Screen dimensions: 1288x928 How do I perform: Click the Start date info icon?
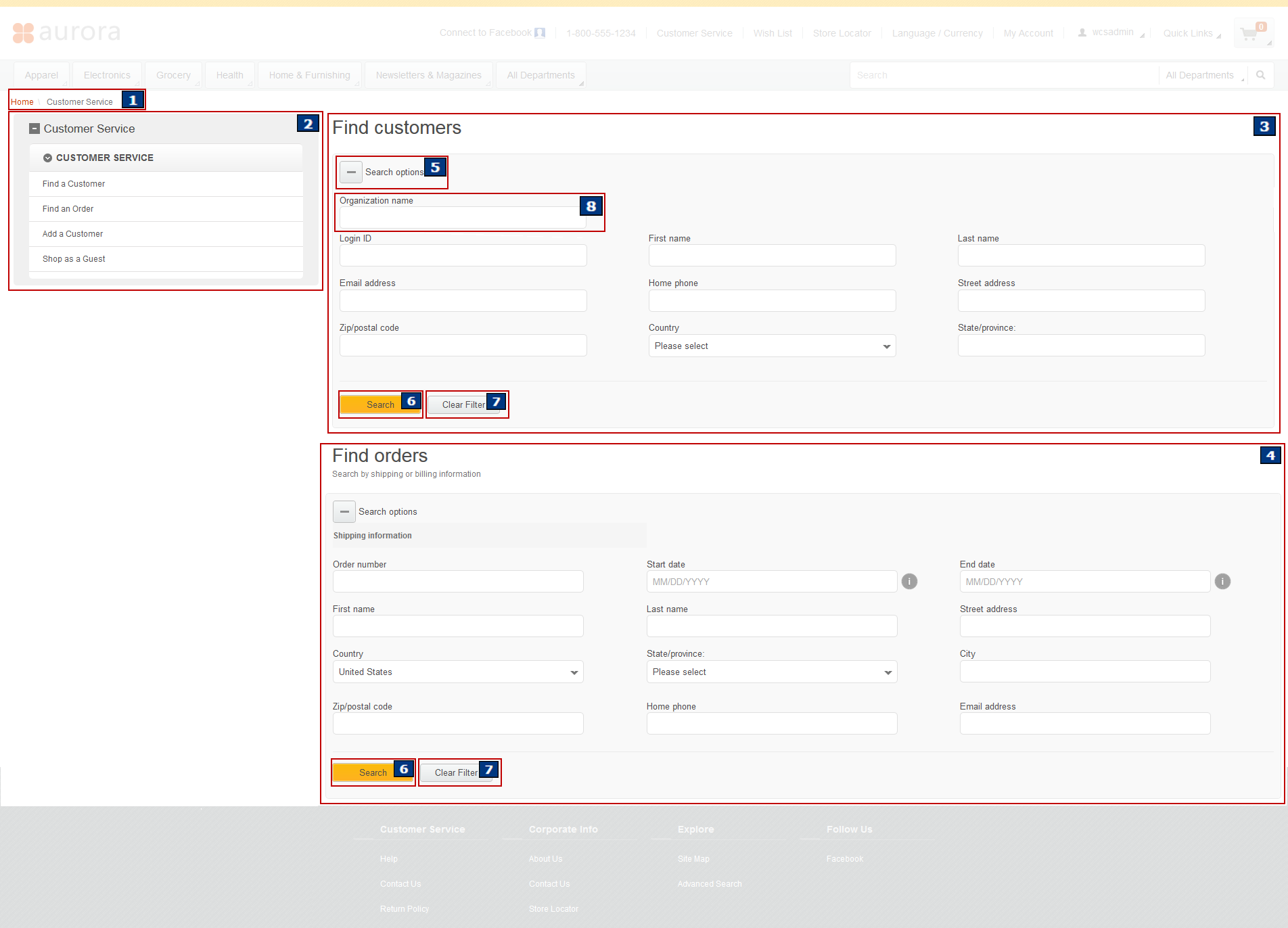pos(909,582)
